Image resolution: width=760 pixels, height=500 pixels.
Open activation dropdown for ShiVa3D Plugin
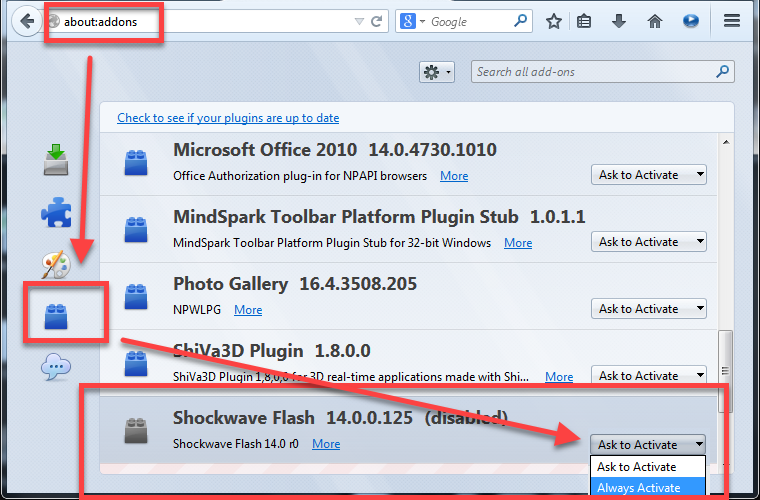click(x=649, y=375)
